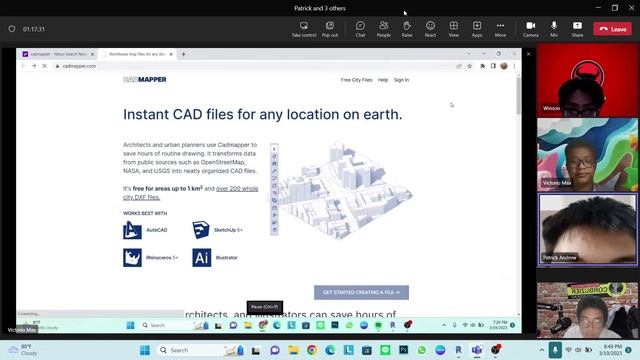640x360 pixels.
Task: Expand the system tray hidden icons chevron
Action: [x=541, y=350]
